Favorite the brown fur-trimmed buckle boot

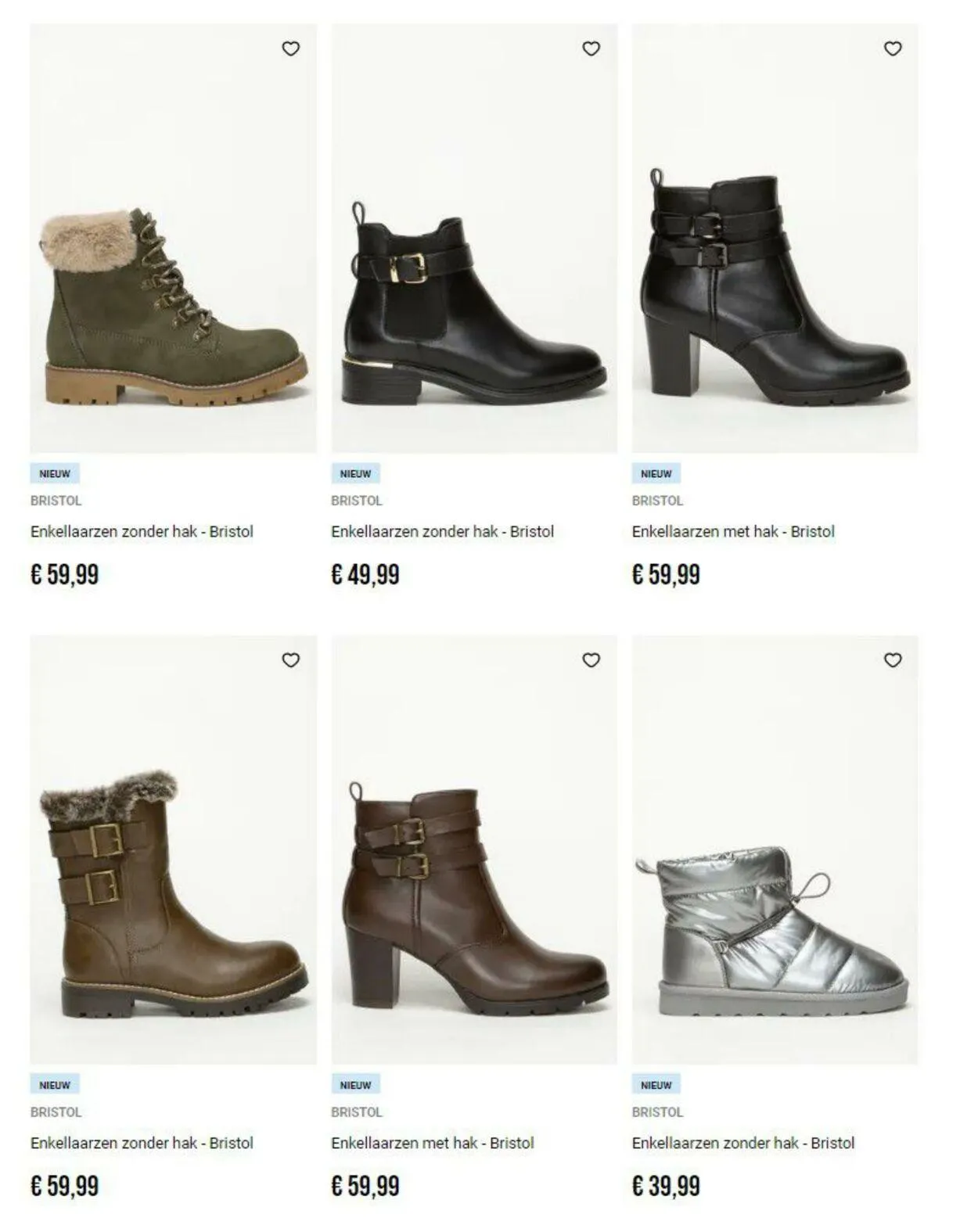pyautogui.click(x=290, y=660)
